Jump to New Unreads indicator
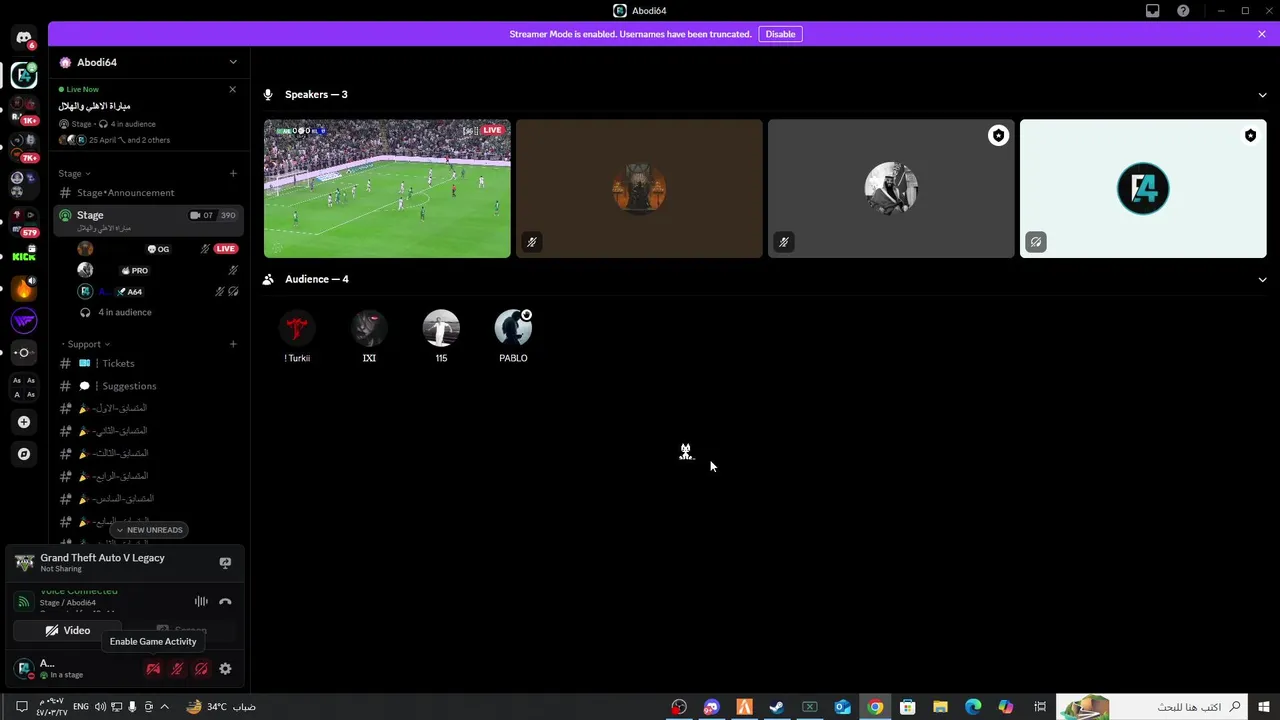 click(x=149, y=530)
